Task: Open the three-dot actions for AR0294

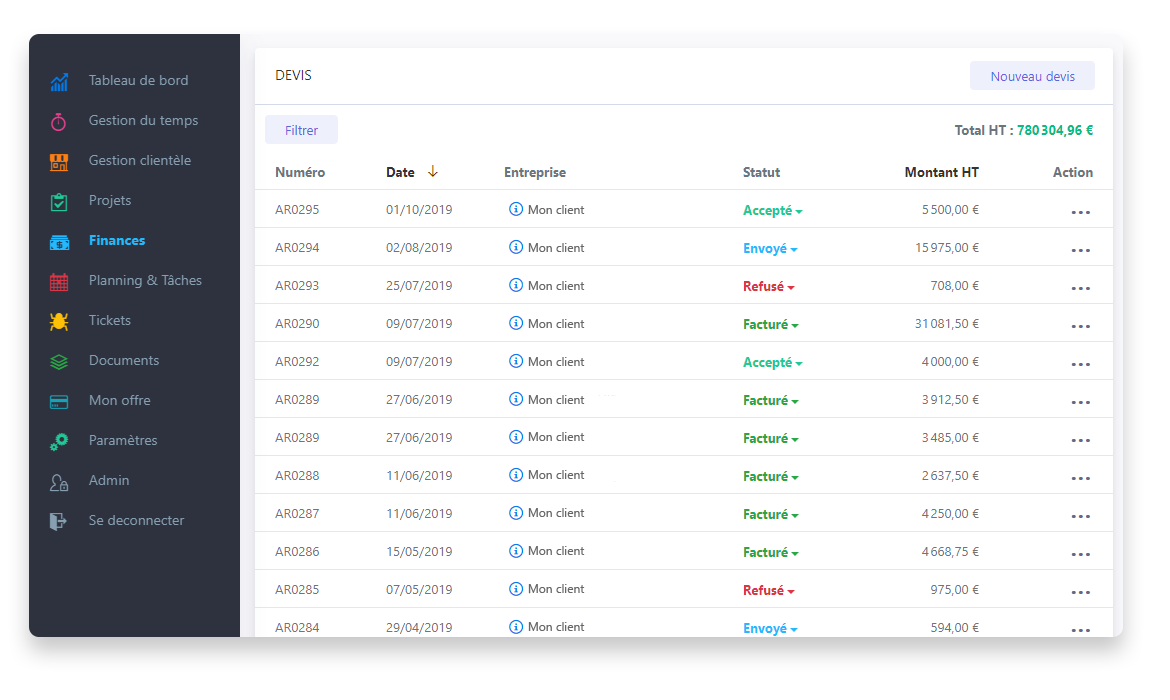Action: pyautogui.click(x=1080, y=251)
